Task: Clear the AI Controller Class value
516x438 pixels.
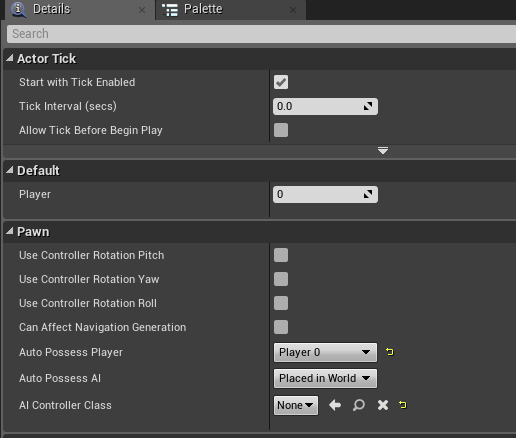Action: 383,405
